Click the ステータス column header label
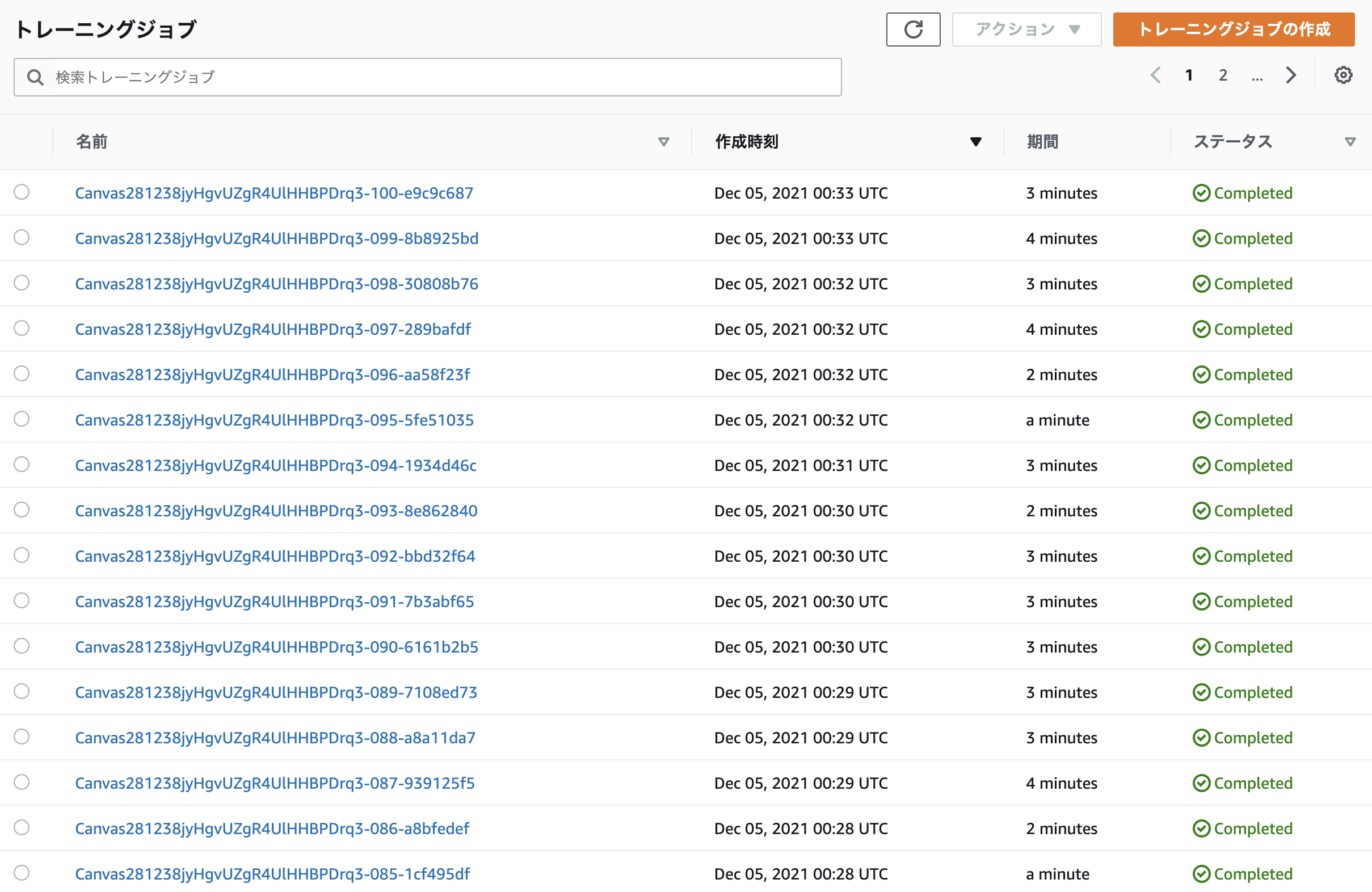Viewport: 1372px width, 892px height. coord(1232,142)
